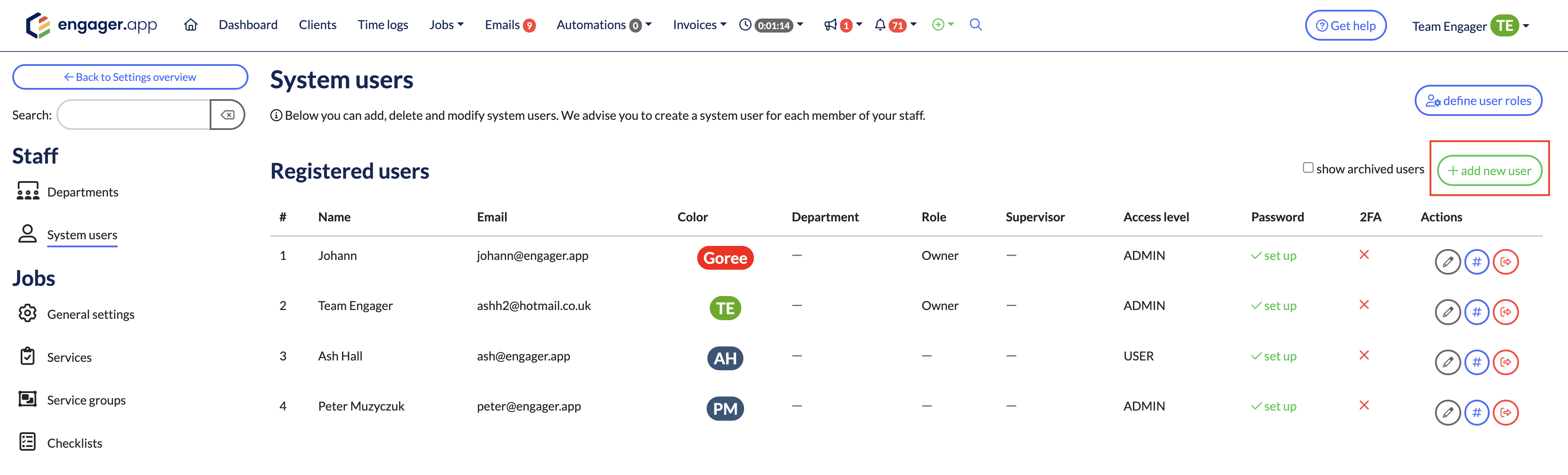
Task: Open the Team Engager account dropdown
Action: 1469,26
